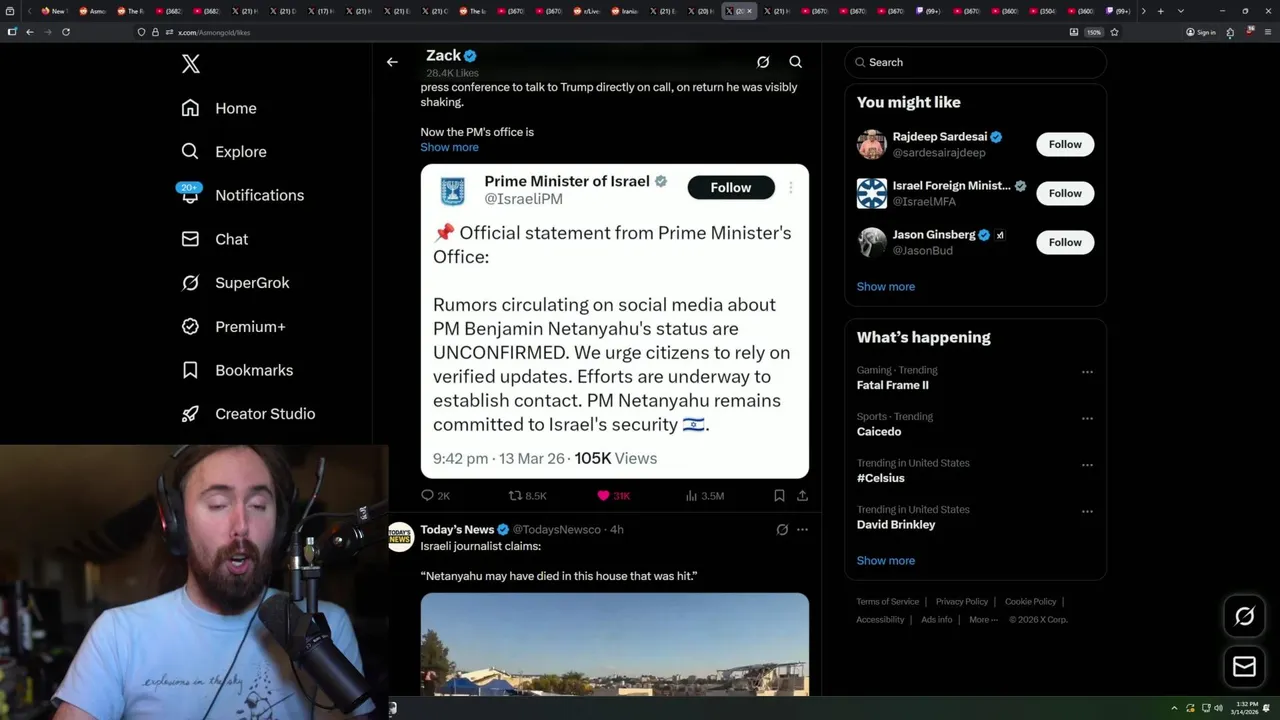Show more under What's happening
This screenshot has width=1280, height=720.
point(886,561)
